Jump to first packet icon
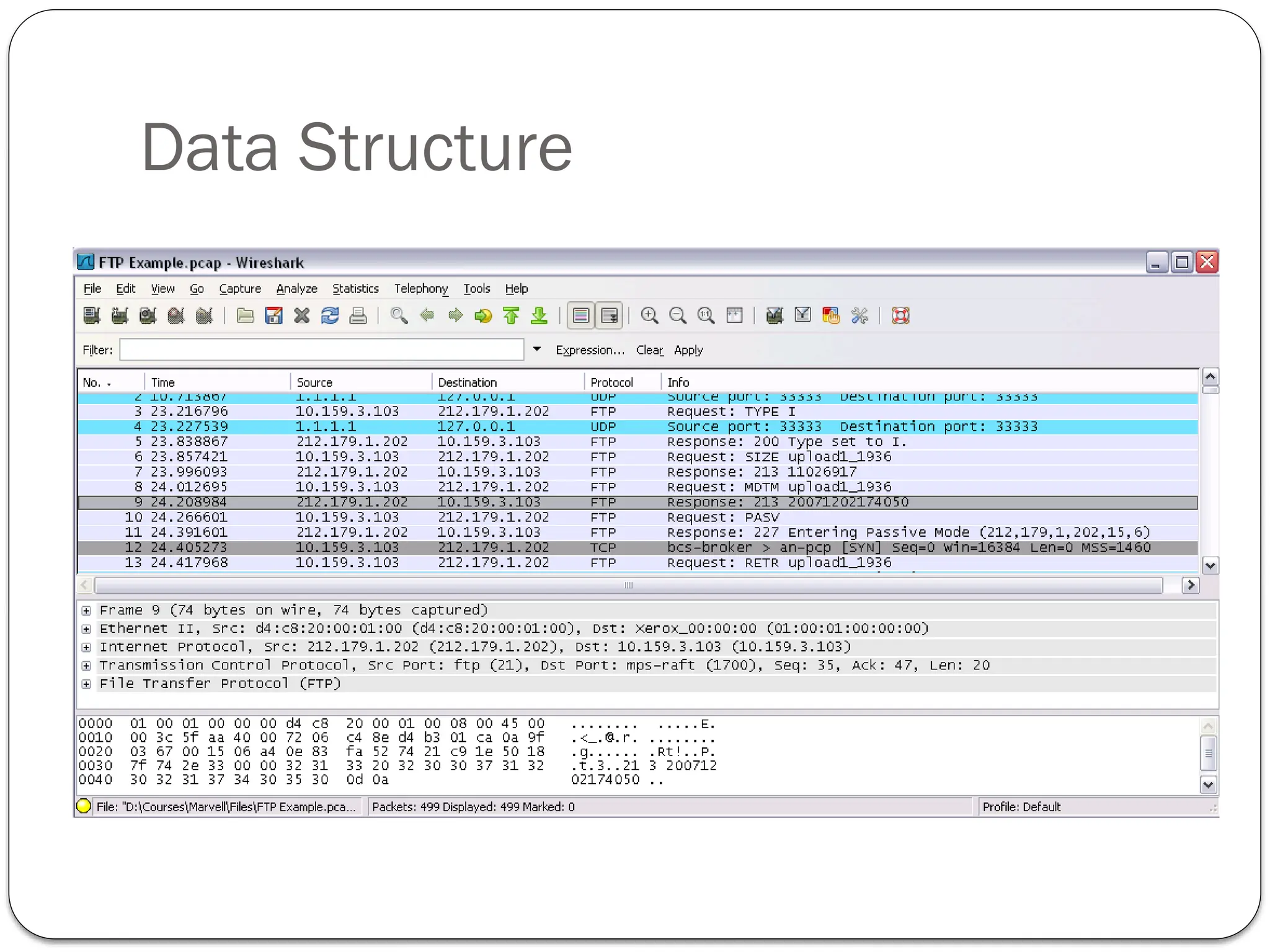Screen dimensions: 1270x952 click(x=511, y=315)
